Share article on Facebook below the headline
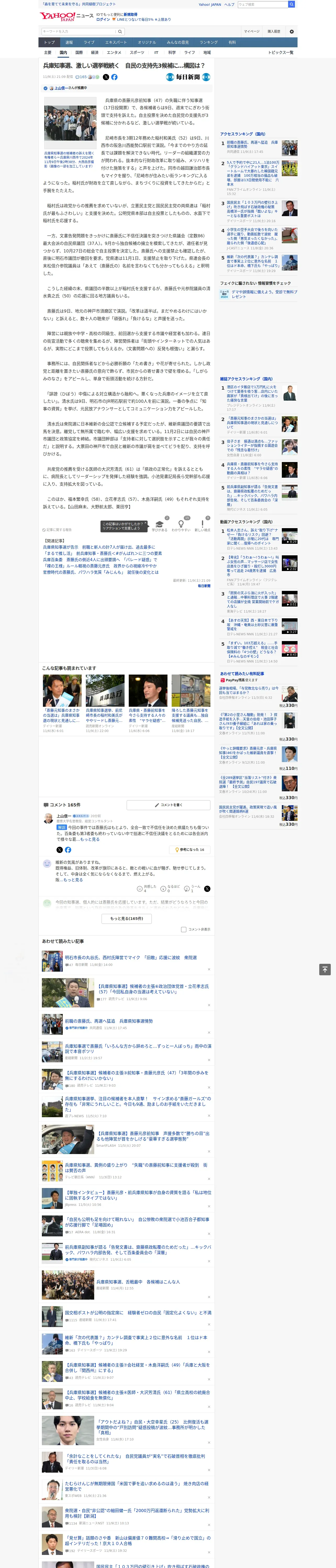336x1568 pixels. (114, 77)
